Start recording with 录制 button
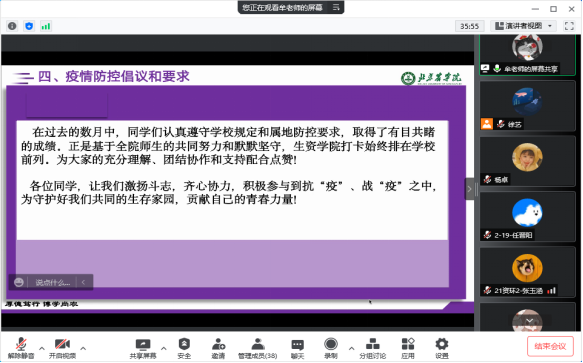Screen dimensions: 583x363 coord(331,348)
